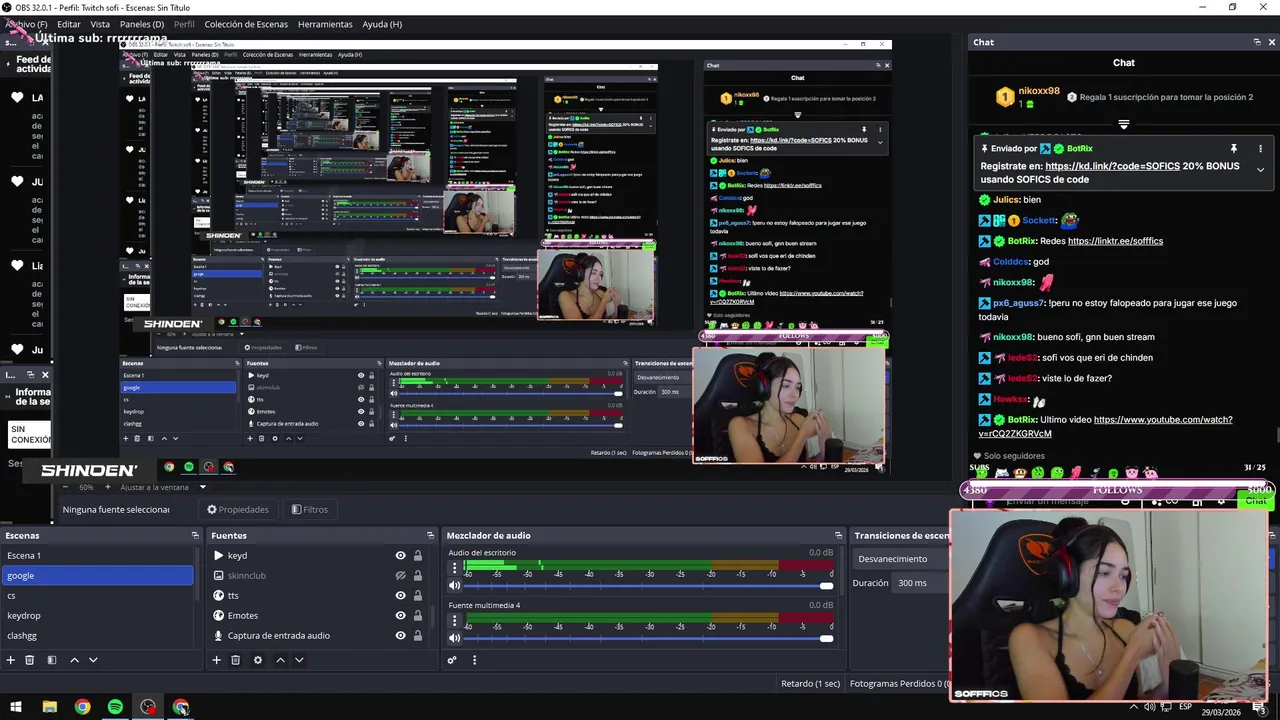Undock the Mezclador de audio panel

[838, 536]
